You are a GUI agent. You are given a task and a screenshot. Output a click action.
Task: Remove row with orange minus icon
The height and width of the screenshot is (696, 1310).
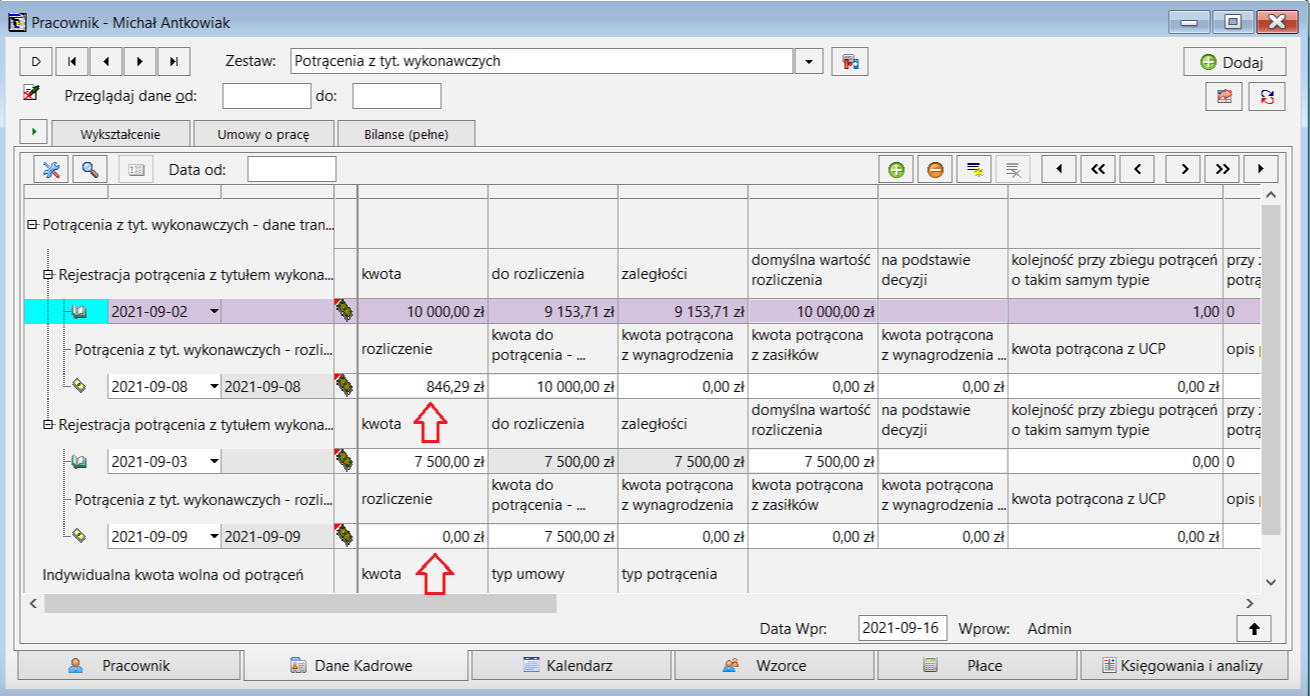[935, 169]
